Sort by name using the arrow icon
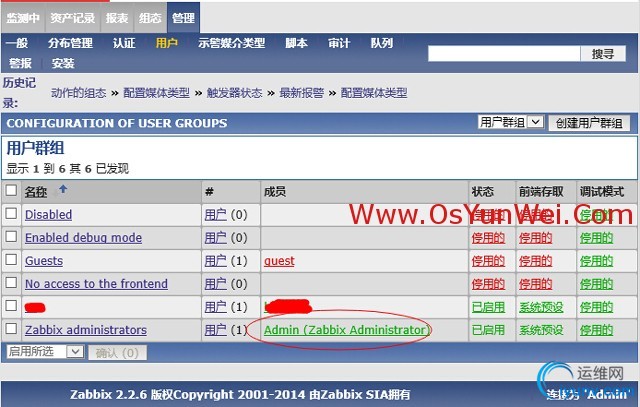640x407 pixels. click(62, 189)
